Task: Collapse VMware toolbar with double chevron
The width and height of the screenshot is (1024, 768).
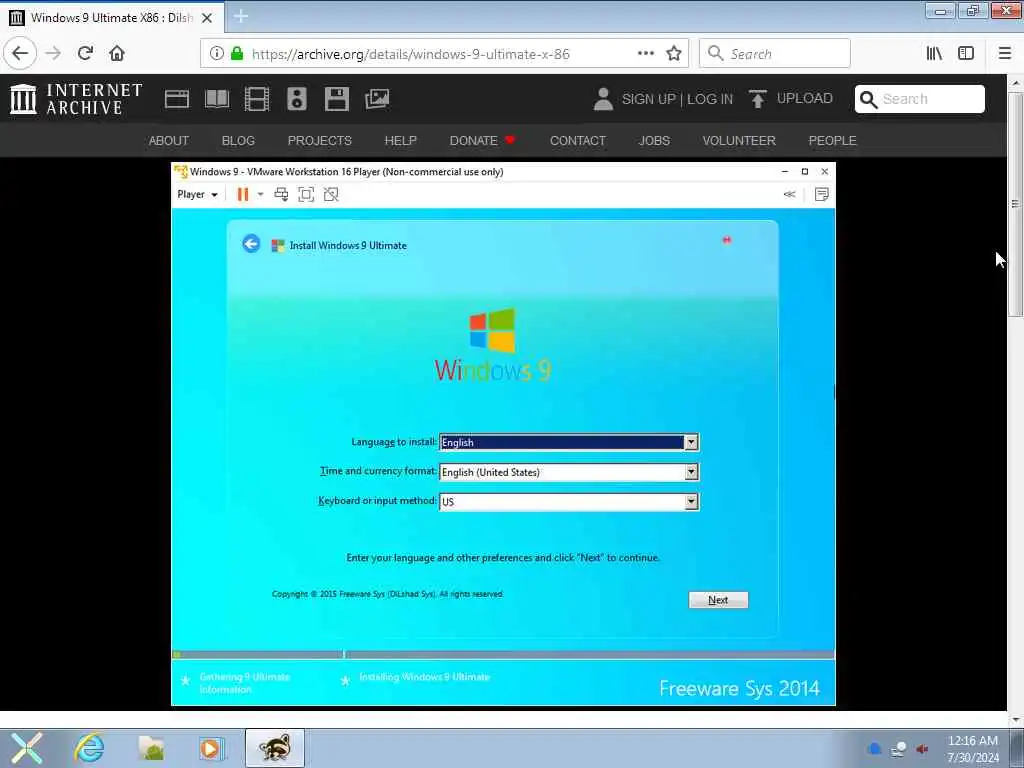Action: (x=790, y=194)
